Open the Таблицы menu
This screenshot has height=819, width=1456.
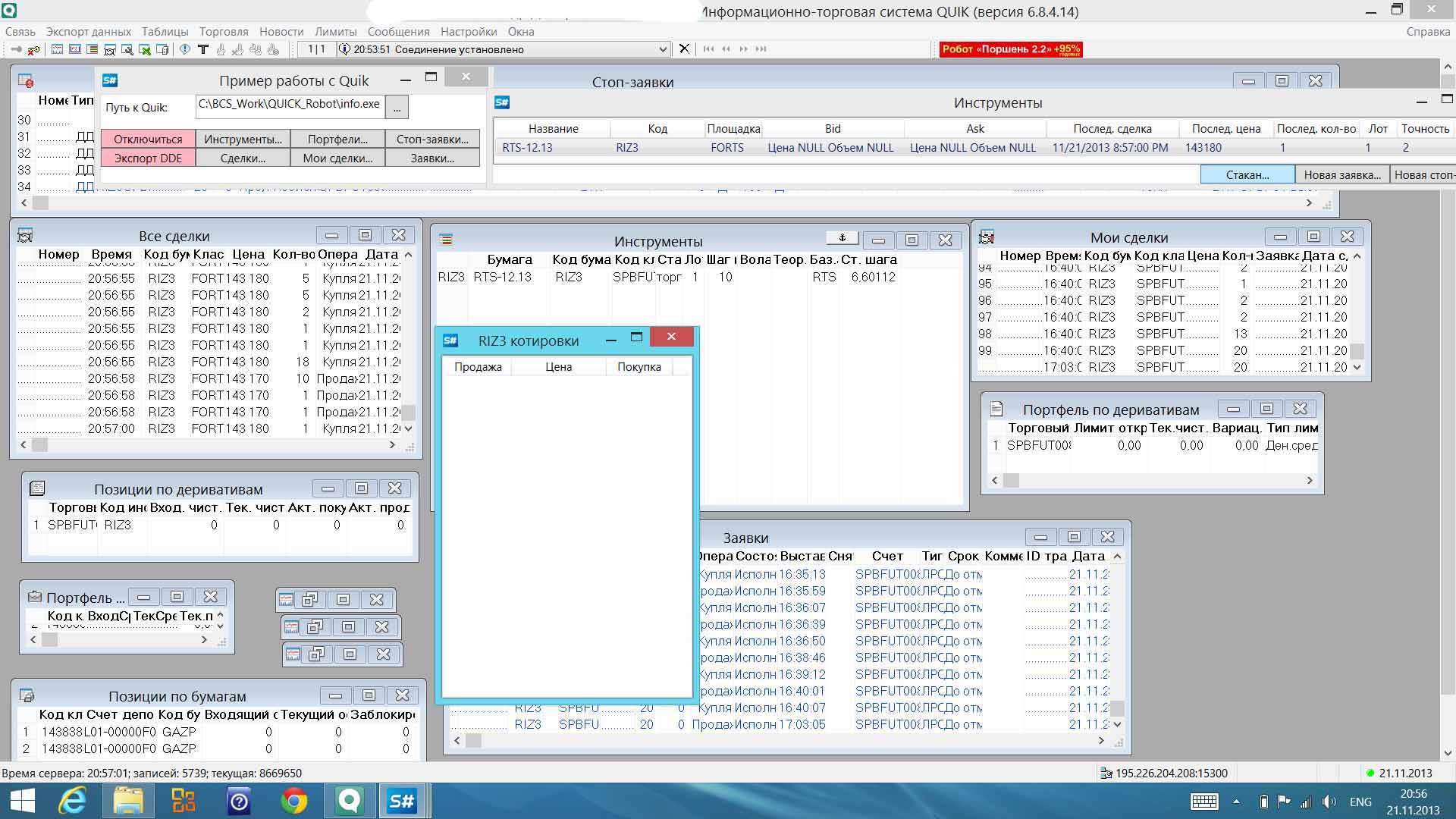pos(165,32)
